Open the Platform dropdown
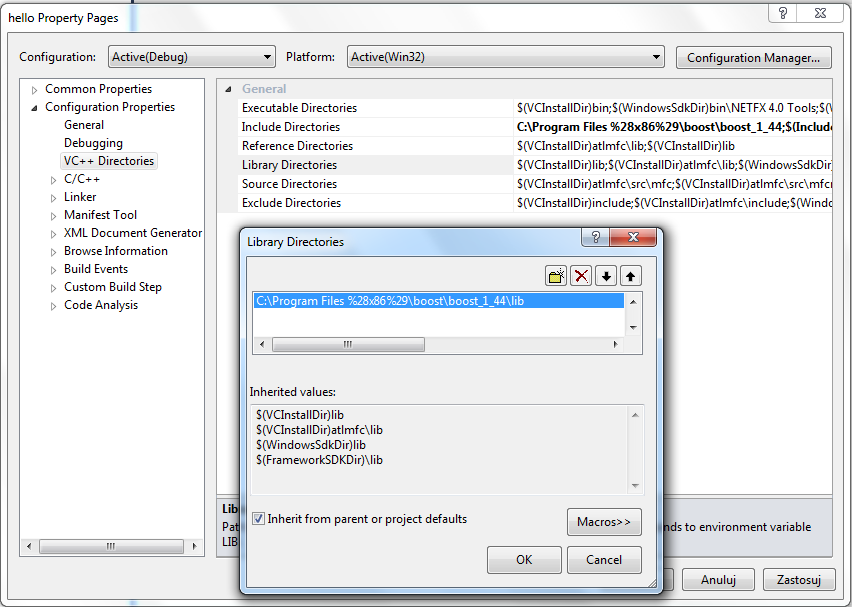The height and width of the screenshot is (607, 852). click(505, 57)
